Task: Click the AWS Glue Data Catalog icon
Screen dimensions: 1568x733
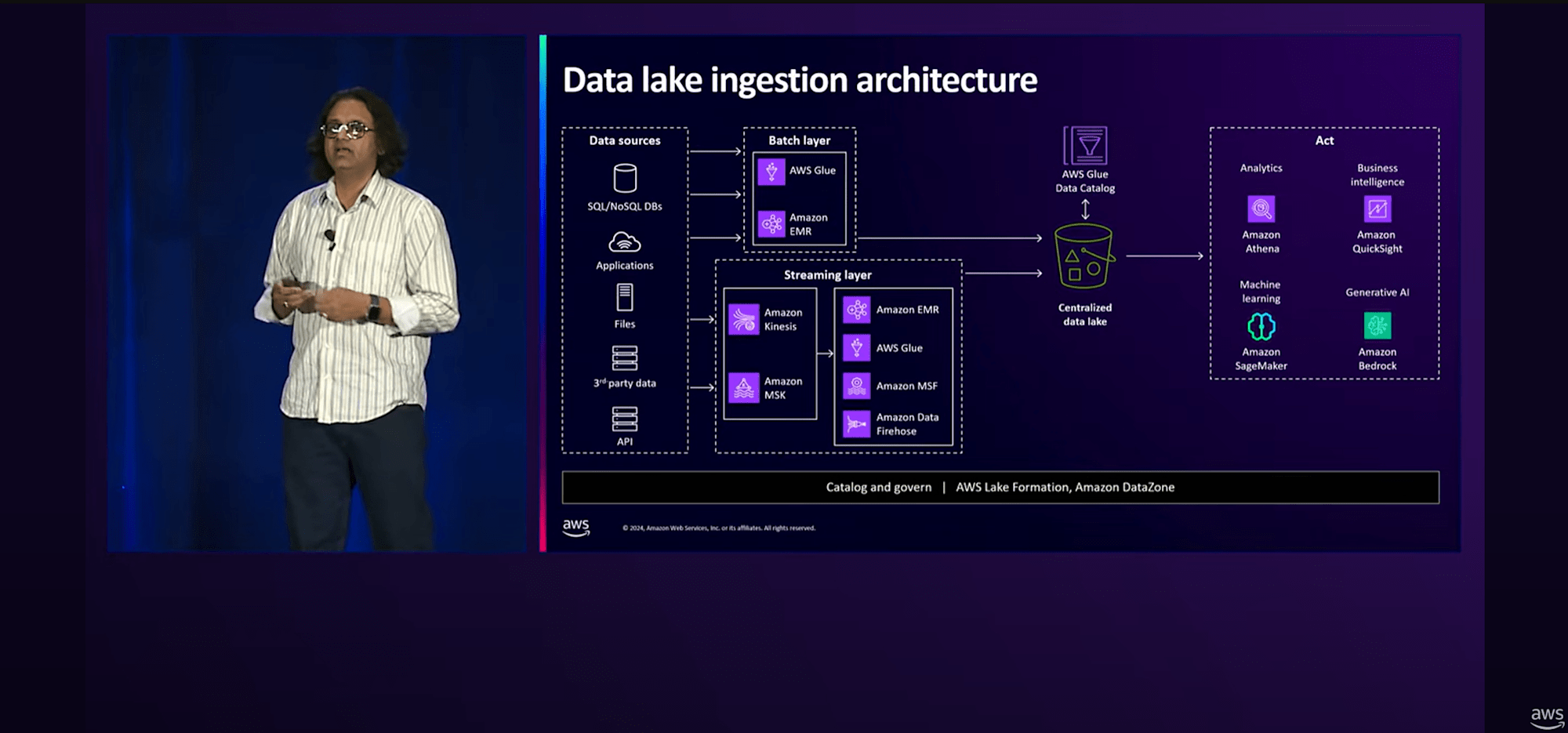Action: click(x=1086, y=146)
